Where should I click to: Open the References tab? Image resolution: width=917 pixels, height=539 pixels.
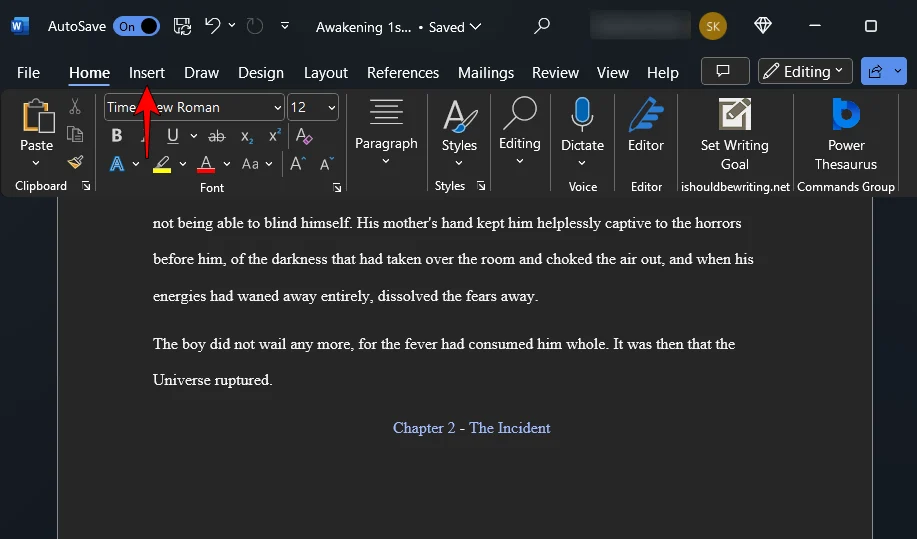pyautogui.click(x=403, y=73)
